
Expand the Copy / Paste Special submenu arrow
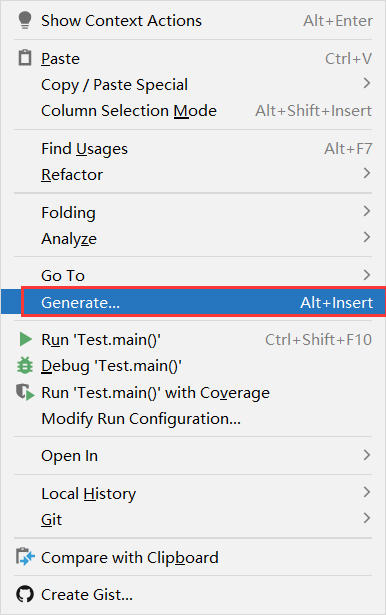point(367,83)
